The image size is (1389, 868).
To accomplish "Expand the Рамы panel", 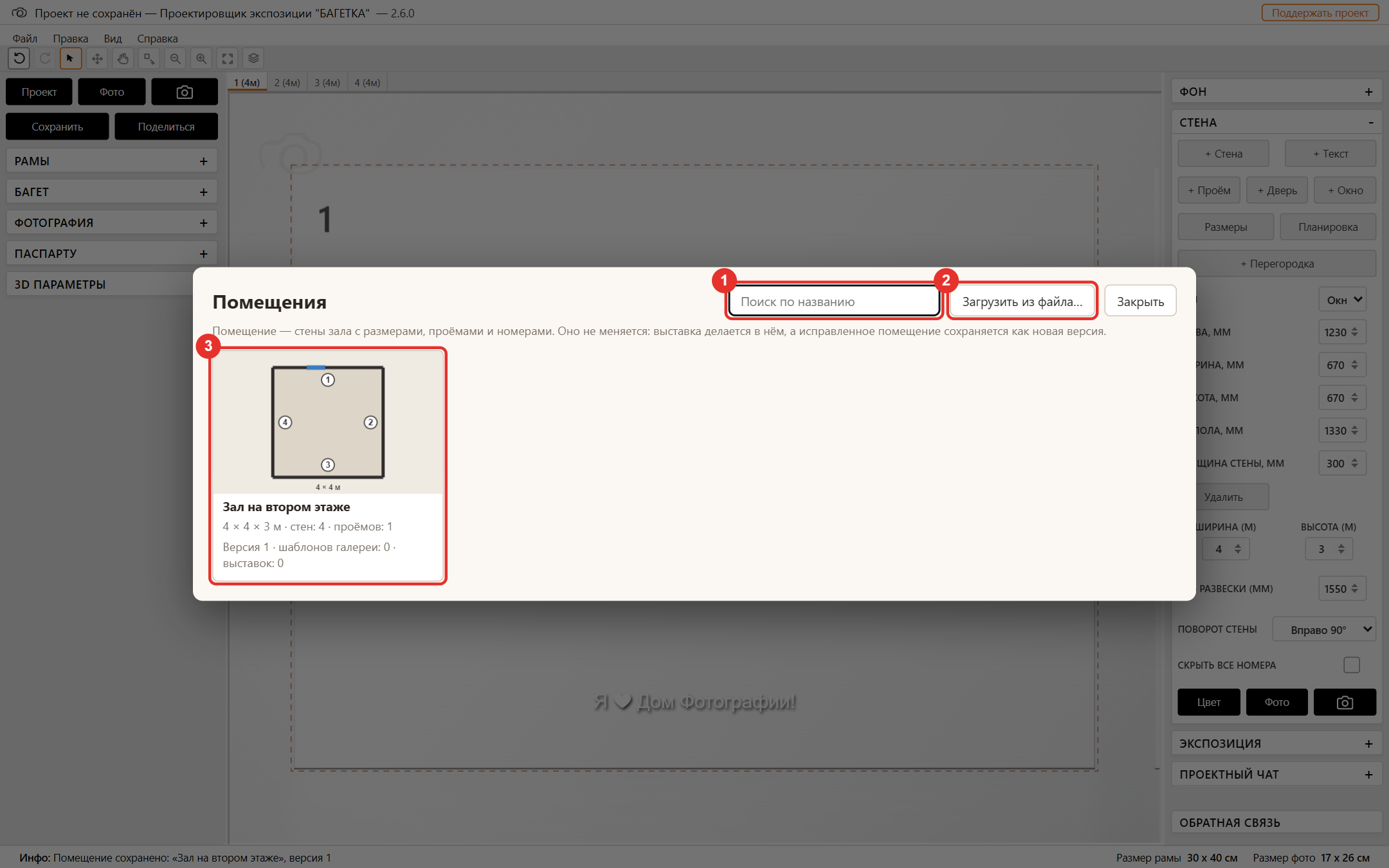I will point(112,161).
